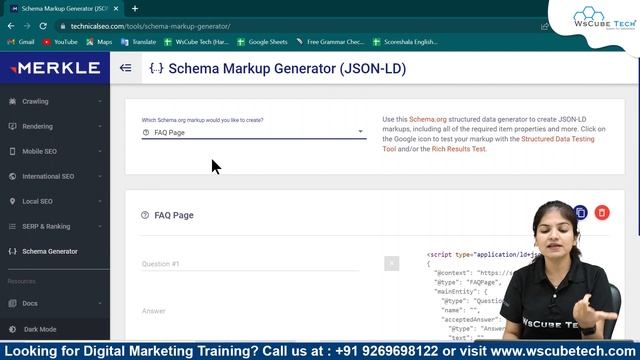Click the Rendering monitor icon
Image resolution: width=640 pixels, height=360 pixels.
coord(12,127)
